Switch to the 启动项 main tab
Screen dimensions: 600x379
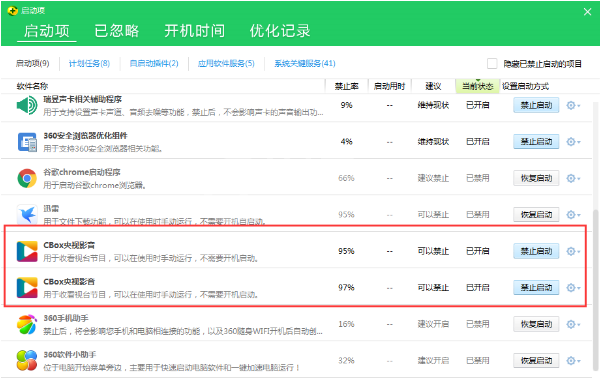(47, 31)
